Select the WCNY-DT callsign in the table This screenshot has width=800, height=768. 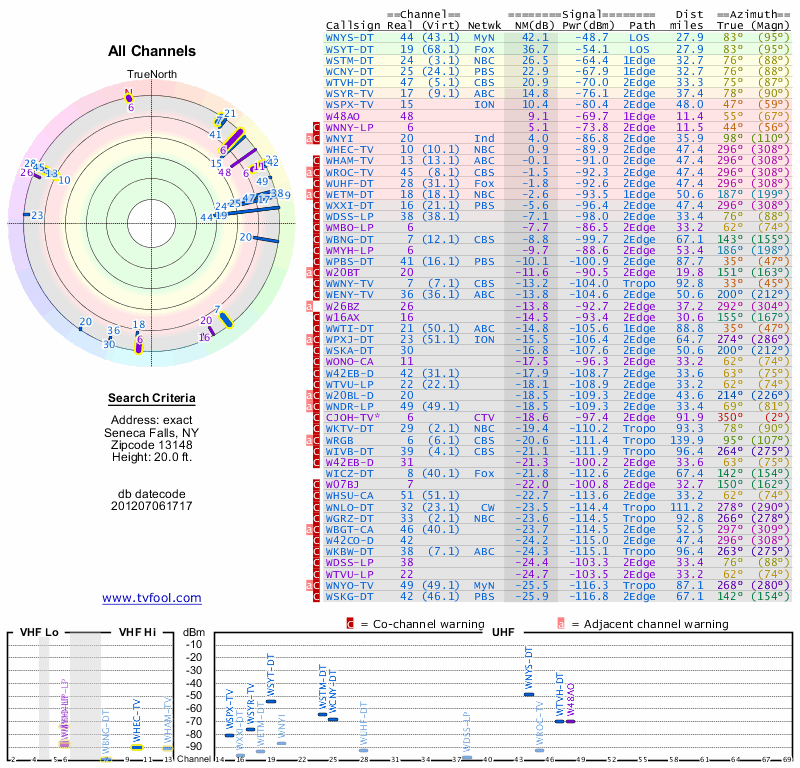coord(349,71)
